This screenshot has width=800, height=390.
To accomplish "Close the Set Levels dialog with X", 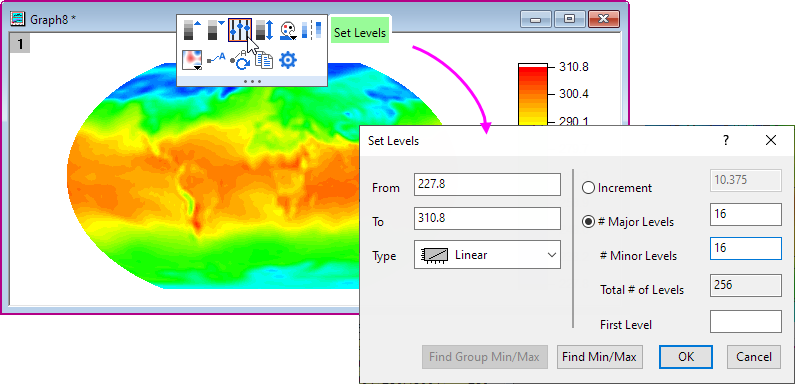I will click(770, 140).
